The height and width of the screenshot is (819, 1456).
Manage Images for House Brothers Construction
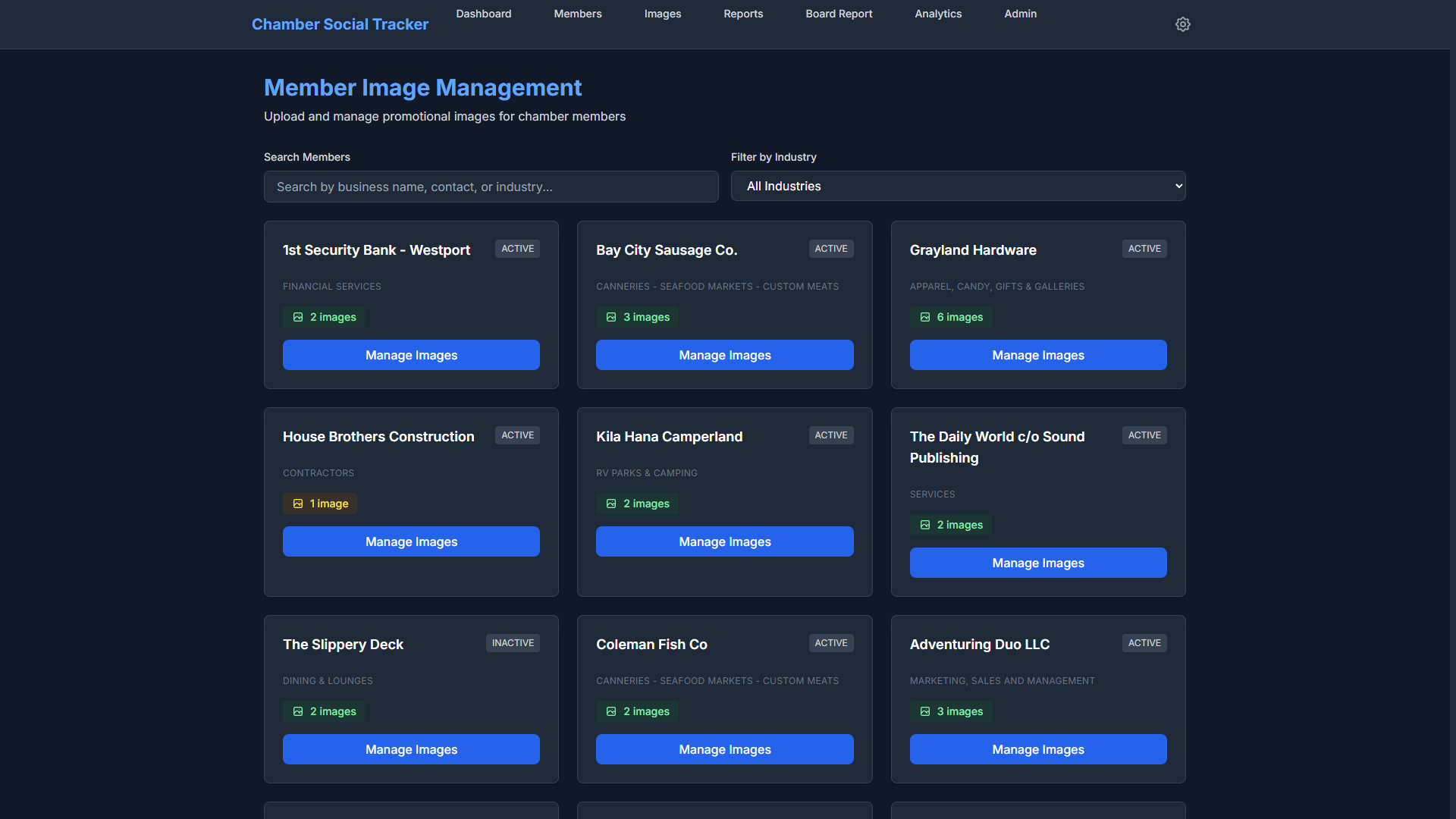click(411, 541)
